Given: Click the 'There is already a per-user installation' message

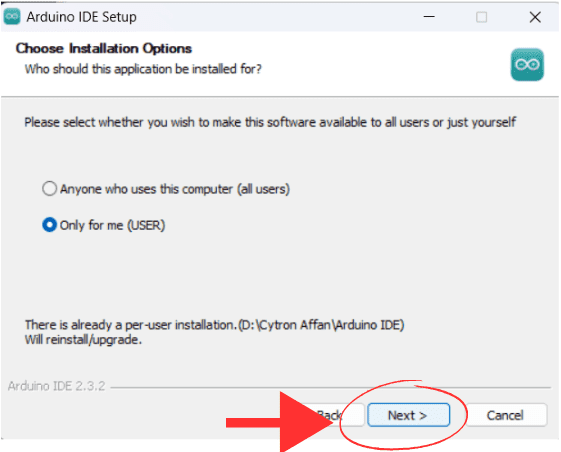Looking at the screenshot, I should tap(215, 325).
